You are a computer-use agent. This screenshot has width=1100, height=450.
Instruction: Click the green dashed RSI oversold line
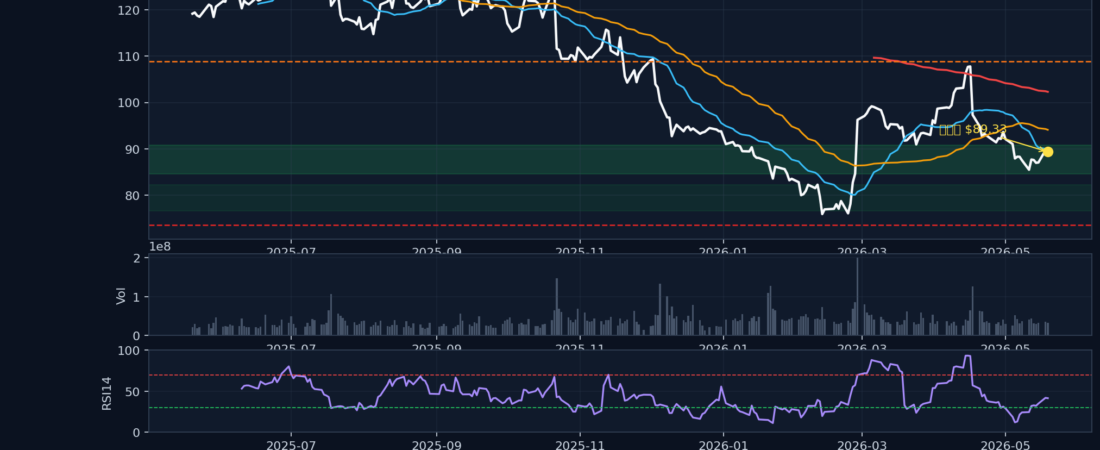point(619,407)
